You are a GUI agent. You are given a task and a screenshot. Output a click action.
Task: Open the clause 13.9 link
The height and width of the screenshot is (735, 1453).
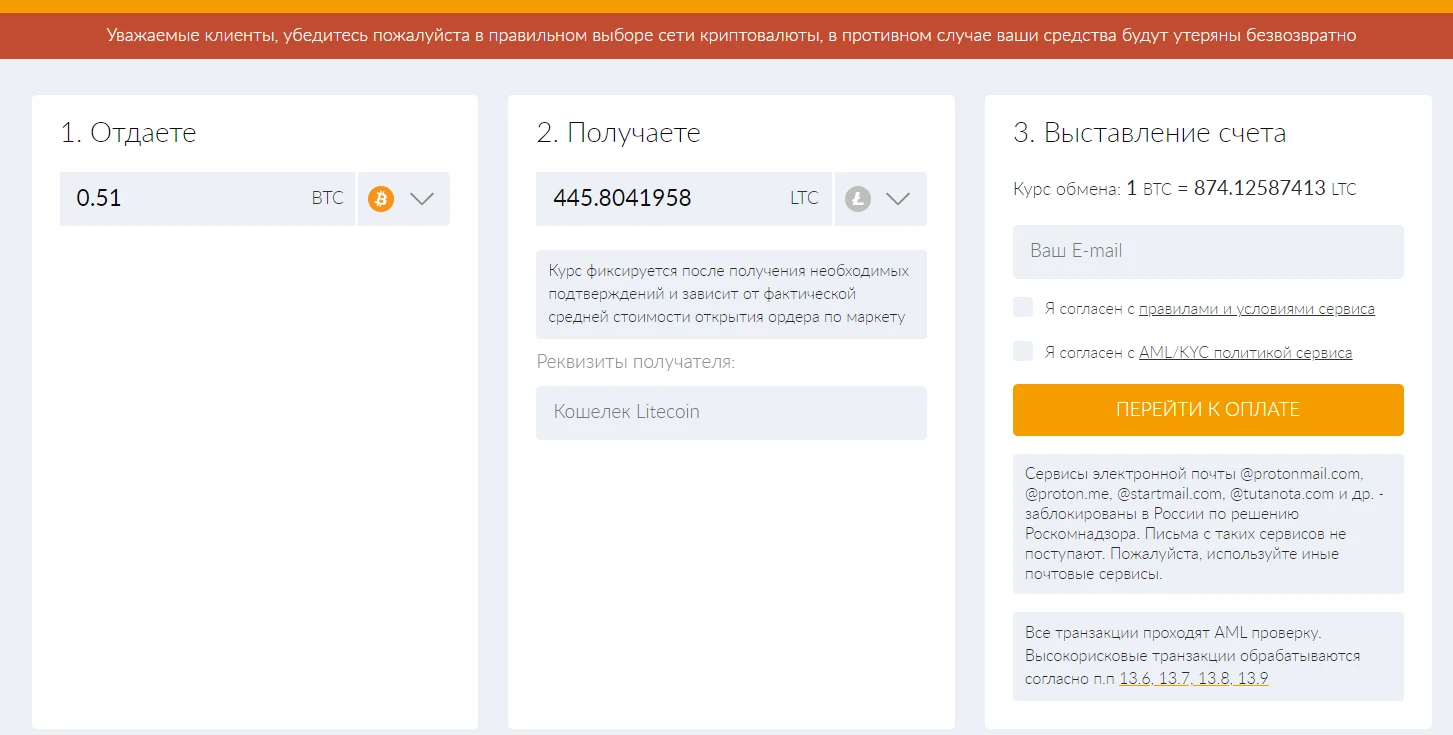[1253, 679]
